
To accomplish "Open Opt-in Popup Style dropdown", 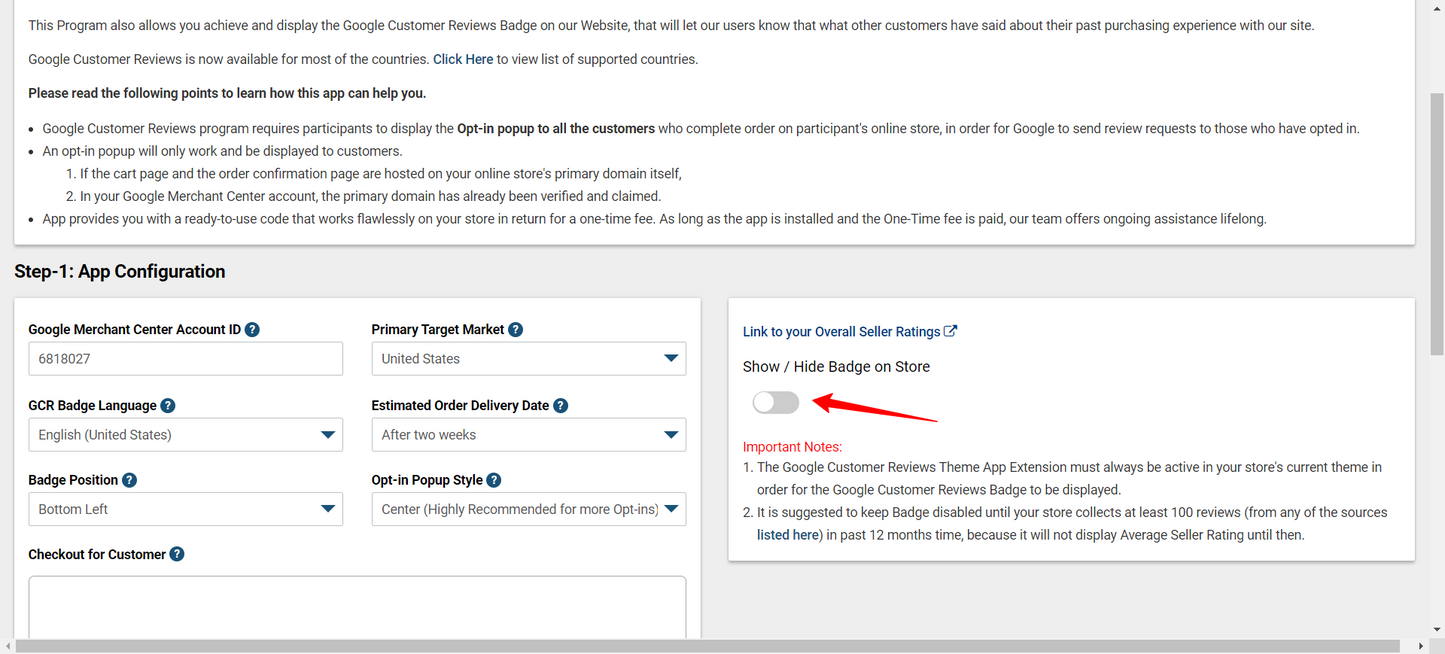I will coord(528,509).
